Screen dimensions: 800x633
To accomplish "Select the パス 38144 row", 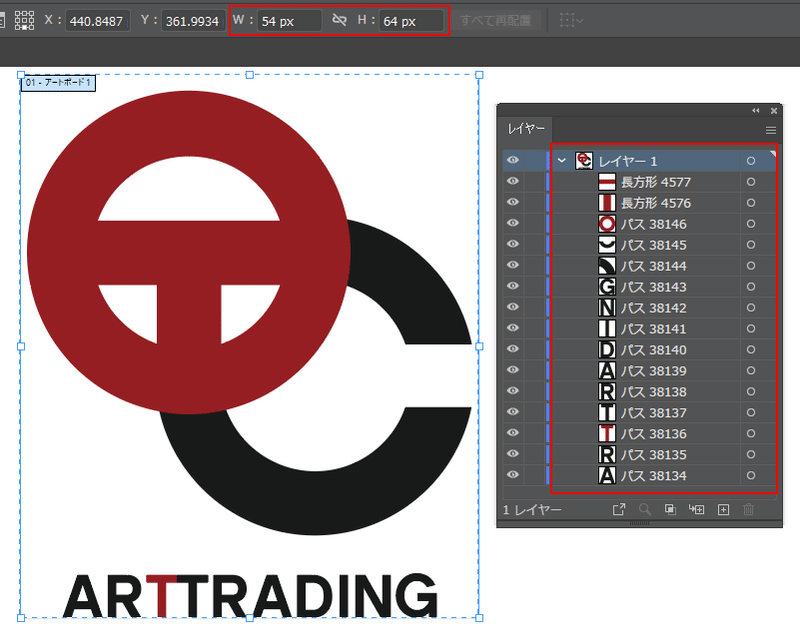I will coord(639,265).
